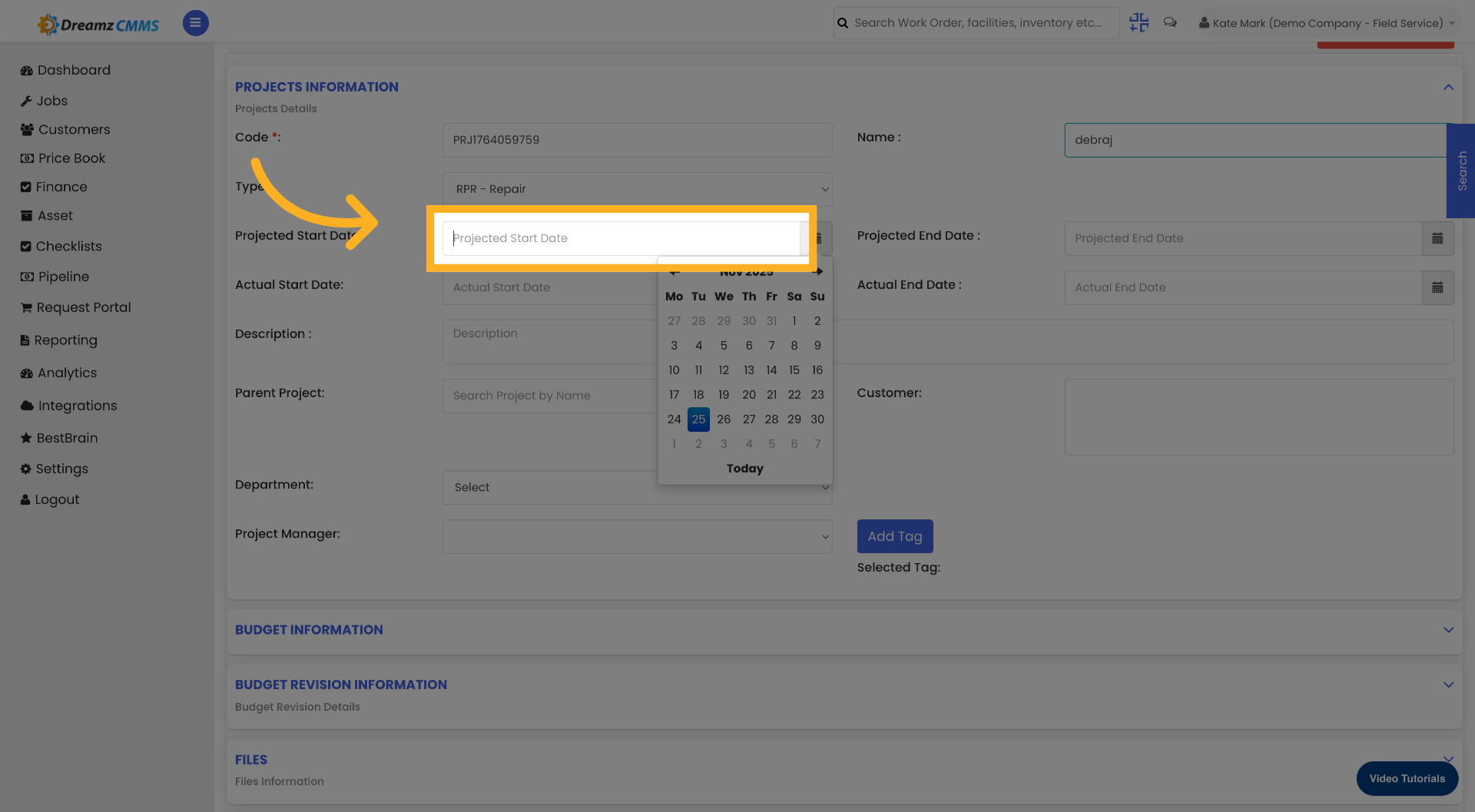Focus the global Search Work Order field
The width and height of the screenshot is (1475, 812).
click(976, 23)
